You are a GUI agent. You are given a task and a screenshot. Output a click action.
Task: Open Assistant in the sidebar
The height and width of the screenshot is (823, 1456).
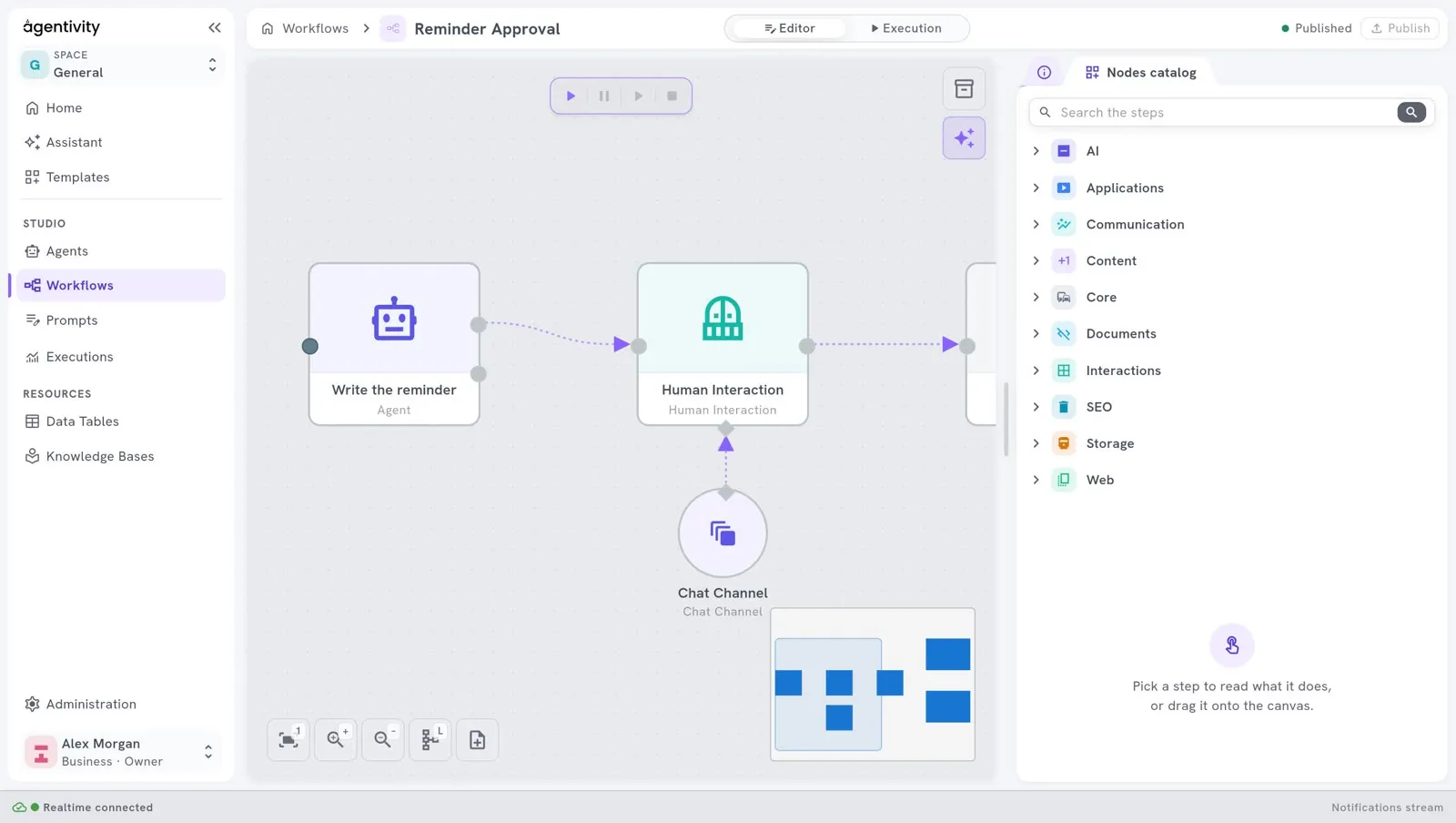120,142
